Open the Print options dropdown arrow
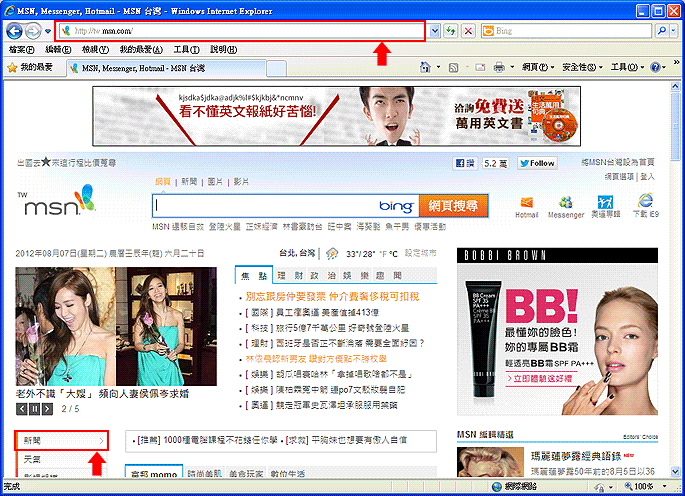685x496 pixels. 512,67
